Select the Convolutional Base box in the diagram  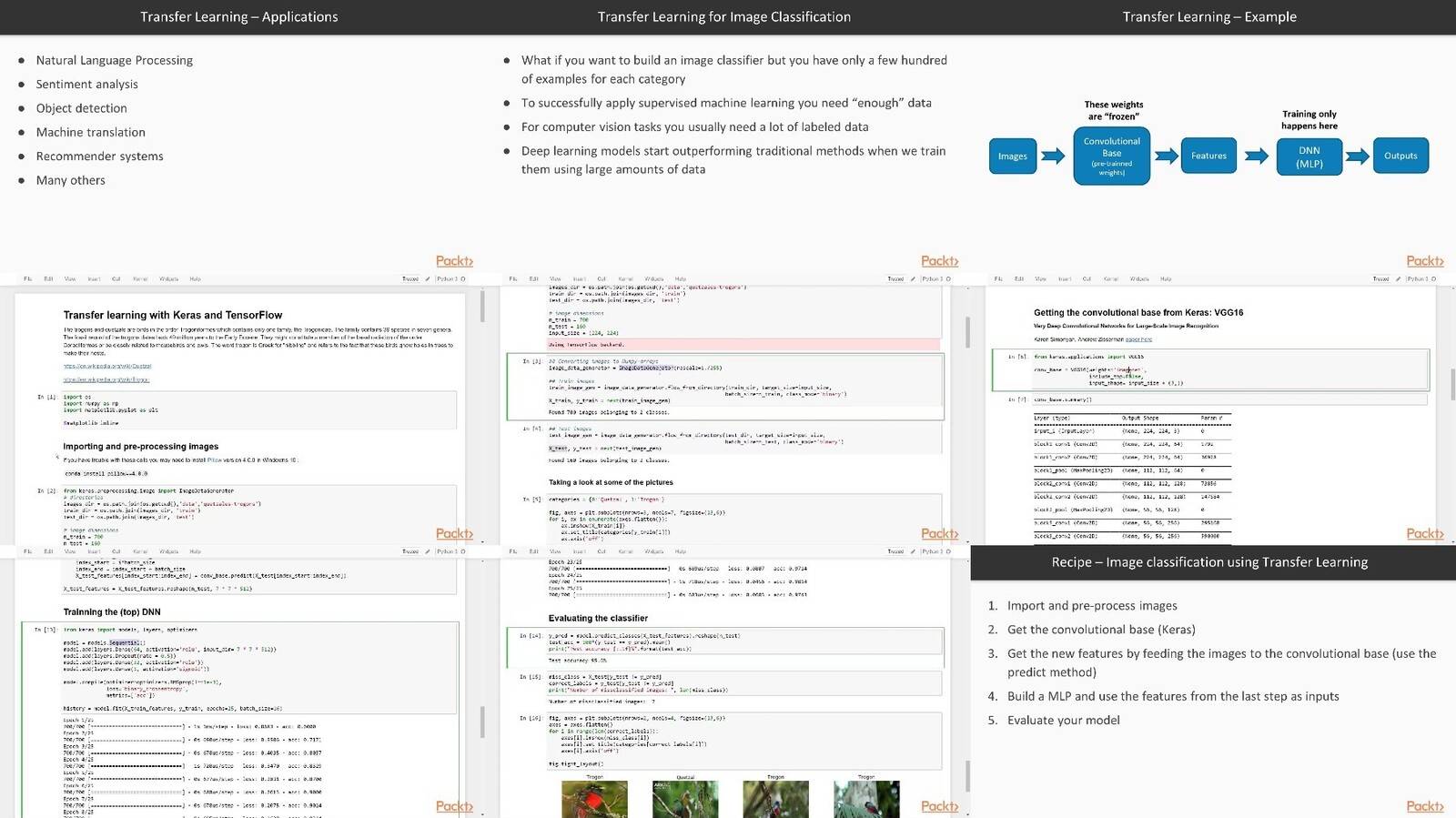coord(1111,156)
